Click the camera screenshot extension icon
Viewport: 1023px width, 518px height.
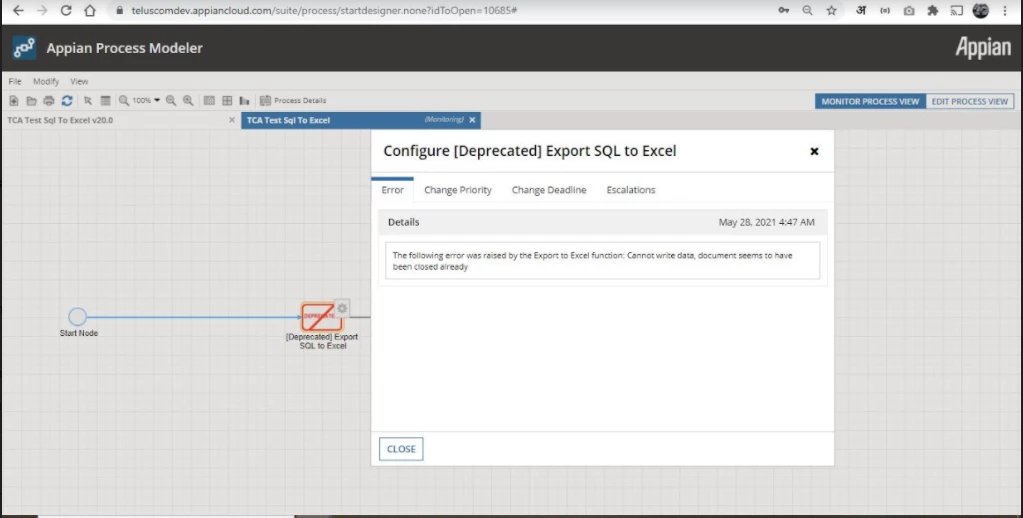pyautogui.click(x=909, y=10)
